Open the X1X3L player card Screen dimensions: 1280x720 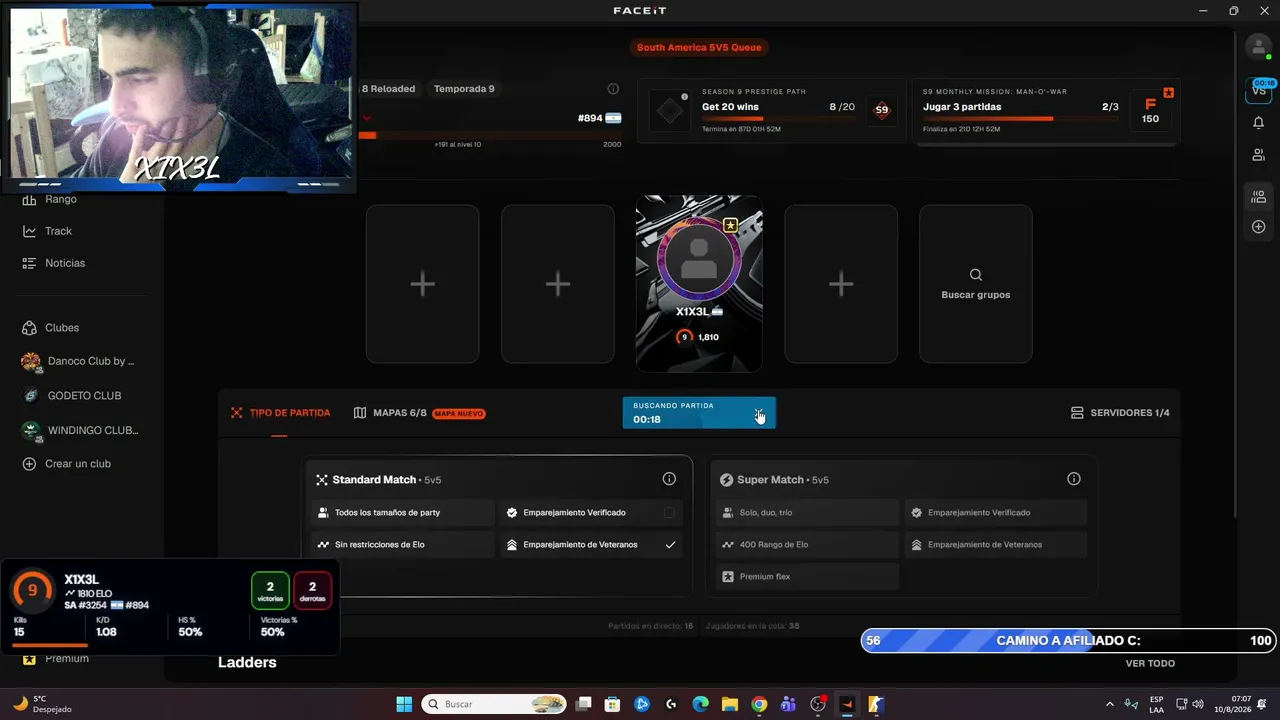click(699, 284)
